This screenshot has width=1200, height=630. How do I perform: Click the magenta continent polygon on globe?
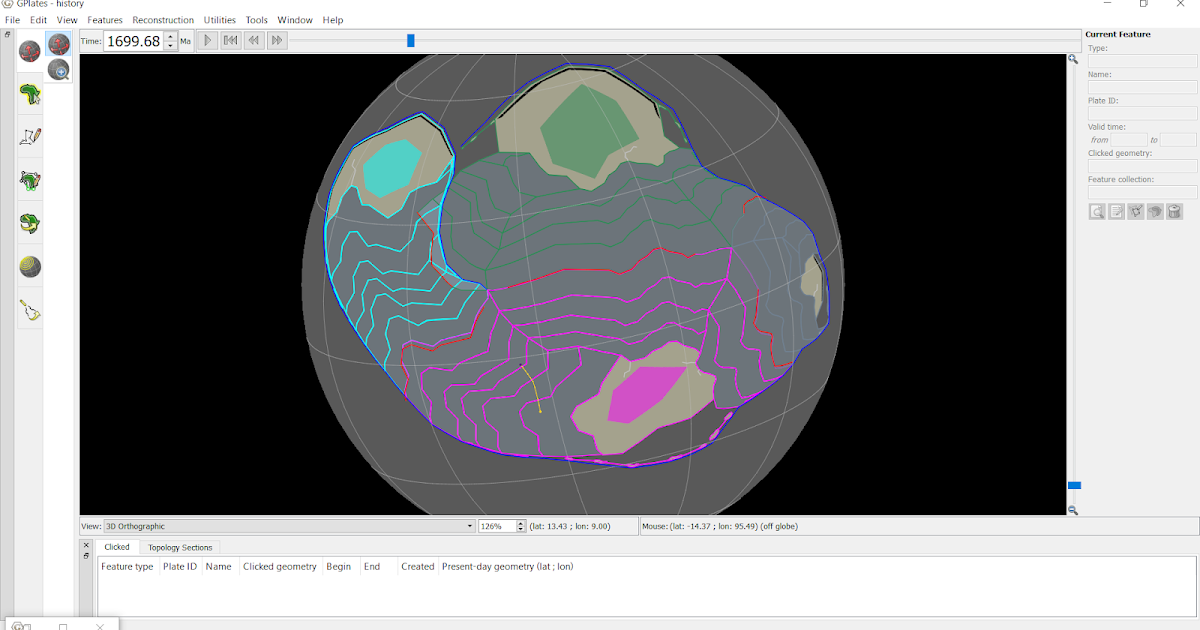click(645, 394)
